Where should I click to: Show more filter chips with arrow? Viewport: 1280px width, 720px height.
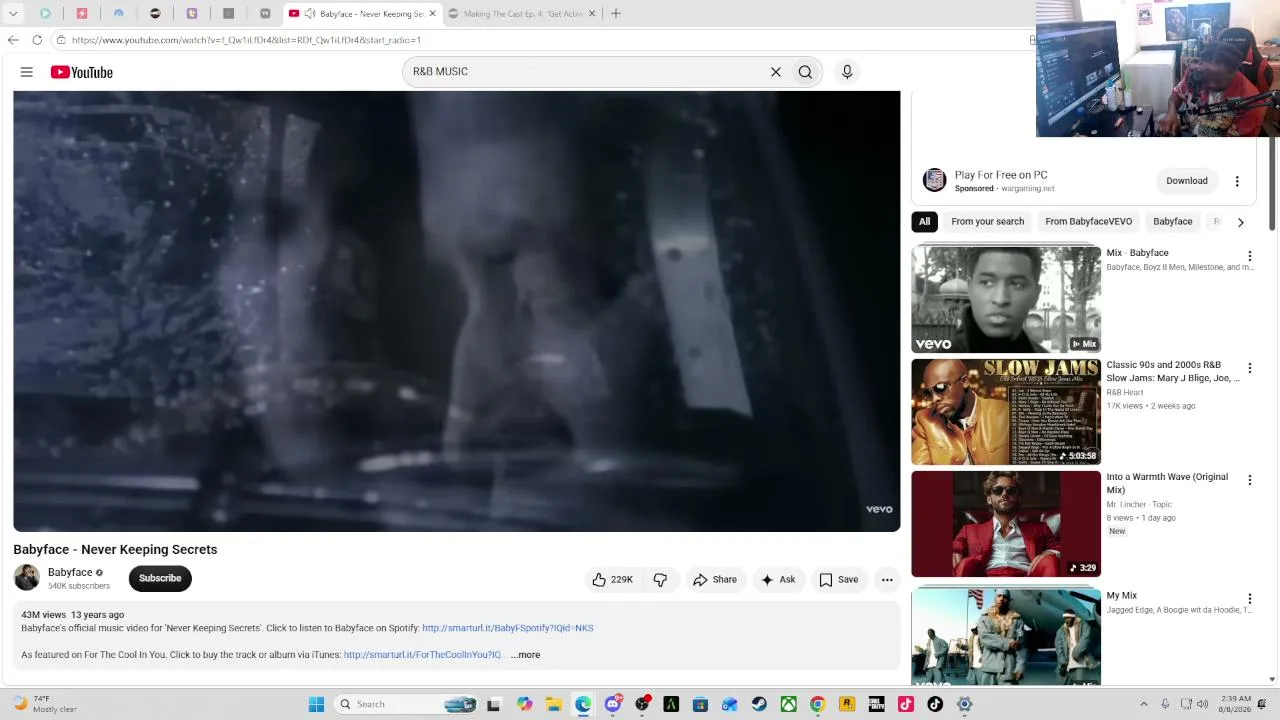(x=1241, y=222)
